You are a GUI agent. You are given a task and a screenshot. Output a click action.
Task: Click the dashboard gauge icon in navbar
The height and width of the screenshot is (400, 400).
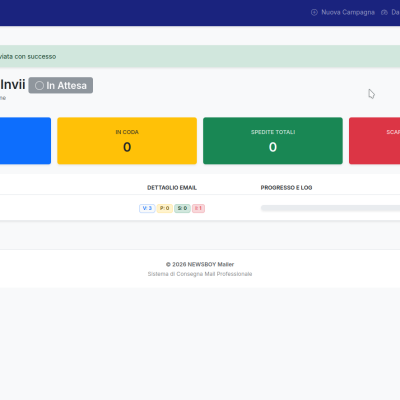[x=384, y=12]
